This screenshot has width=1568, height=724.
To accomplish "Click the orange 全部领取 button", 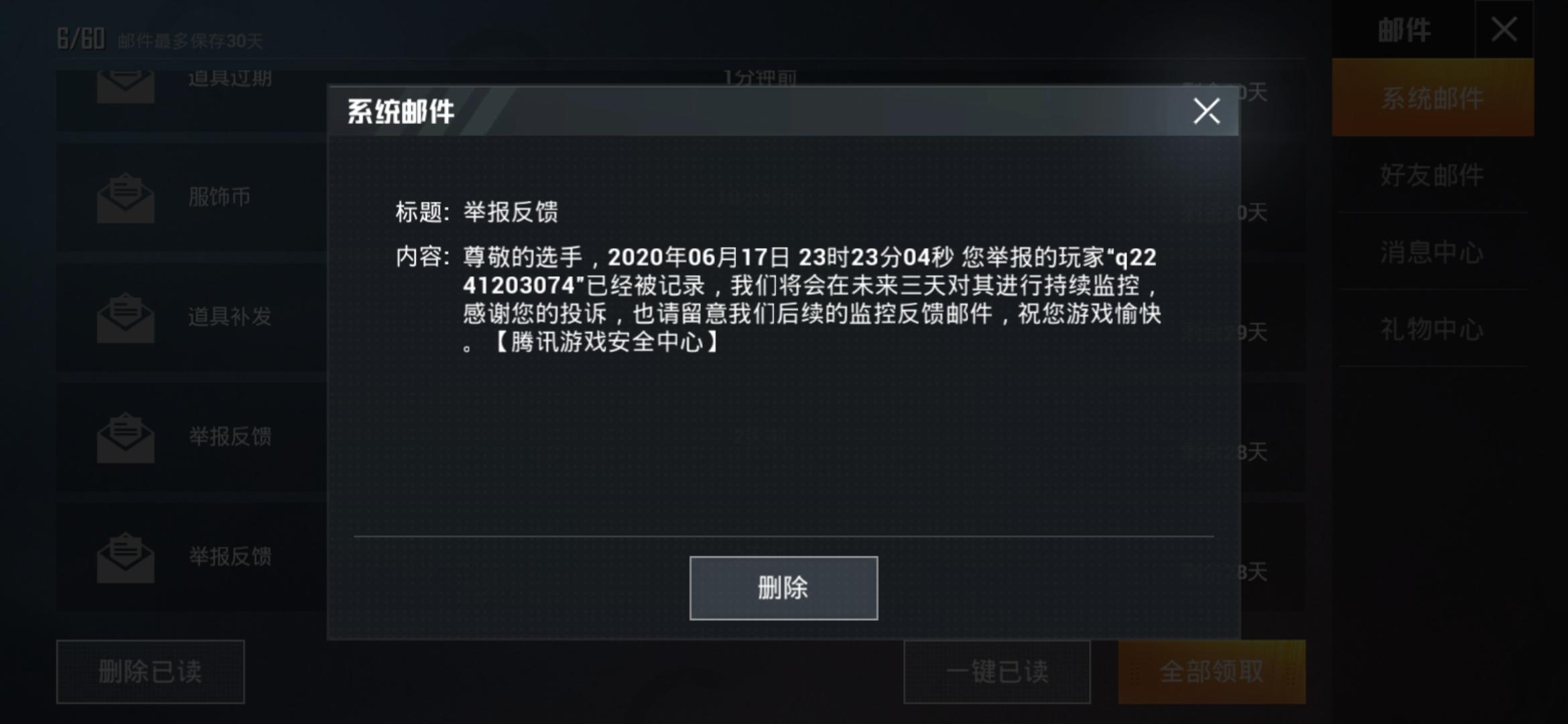I will click(1212, 672).
